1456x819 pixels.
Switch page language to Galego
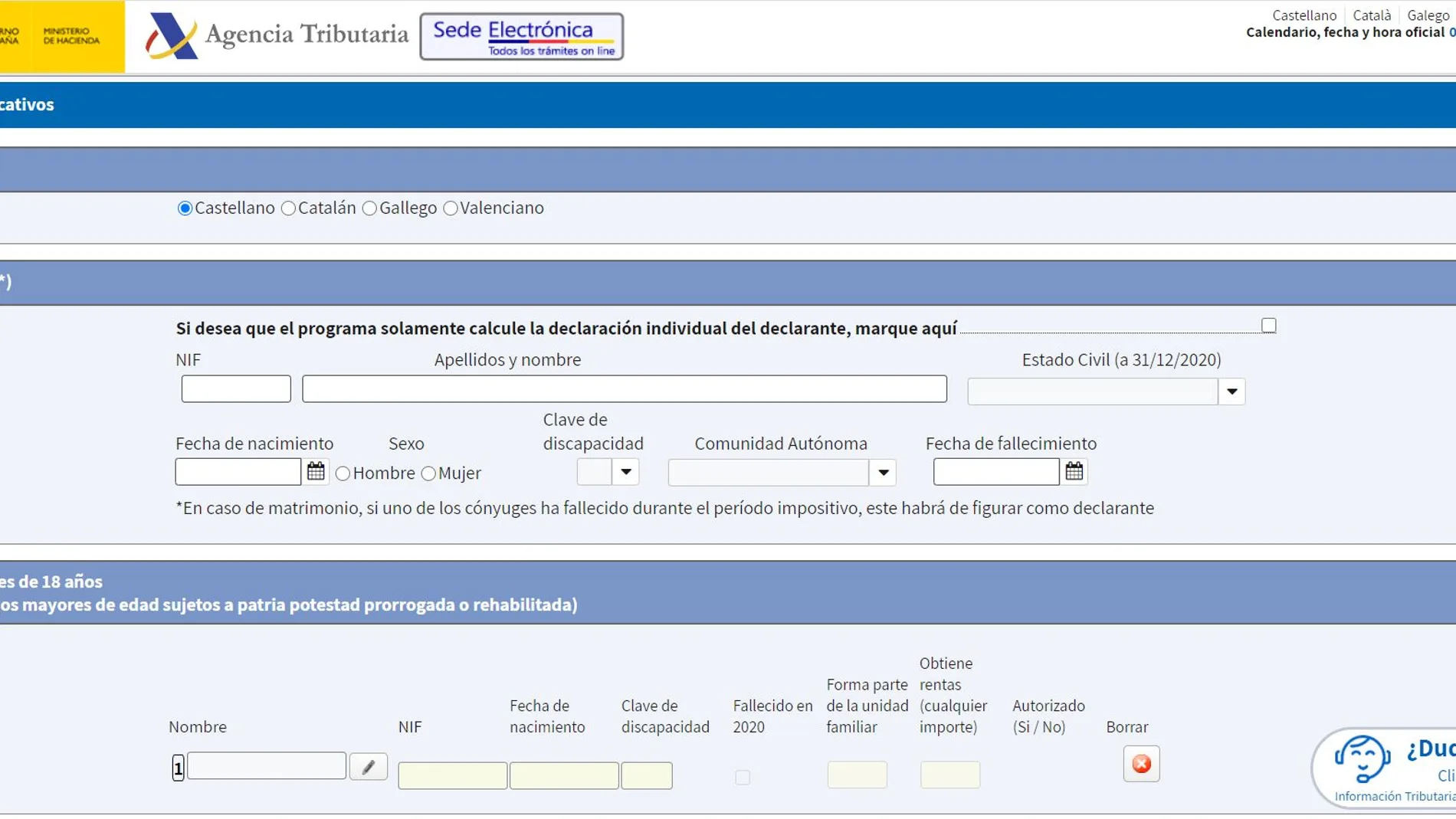point(1427,15)
